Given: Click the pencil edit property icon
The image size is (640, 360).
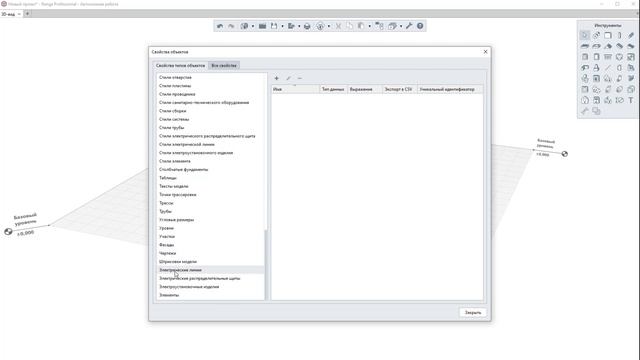Looking at the screenshot, I should [289, 78].
